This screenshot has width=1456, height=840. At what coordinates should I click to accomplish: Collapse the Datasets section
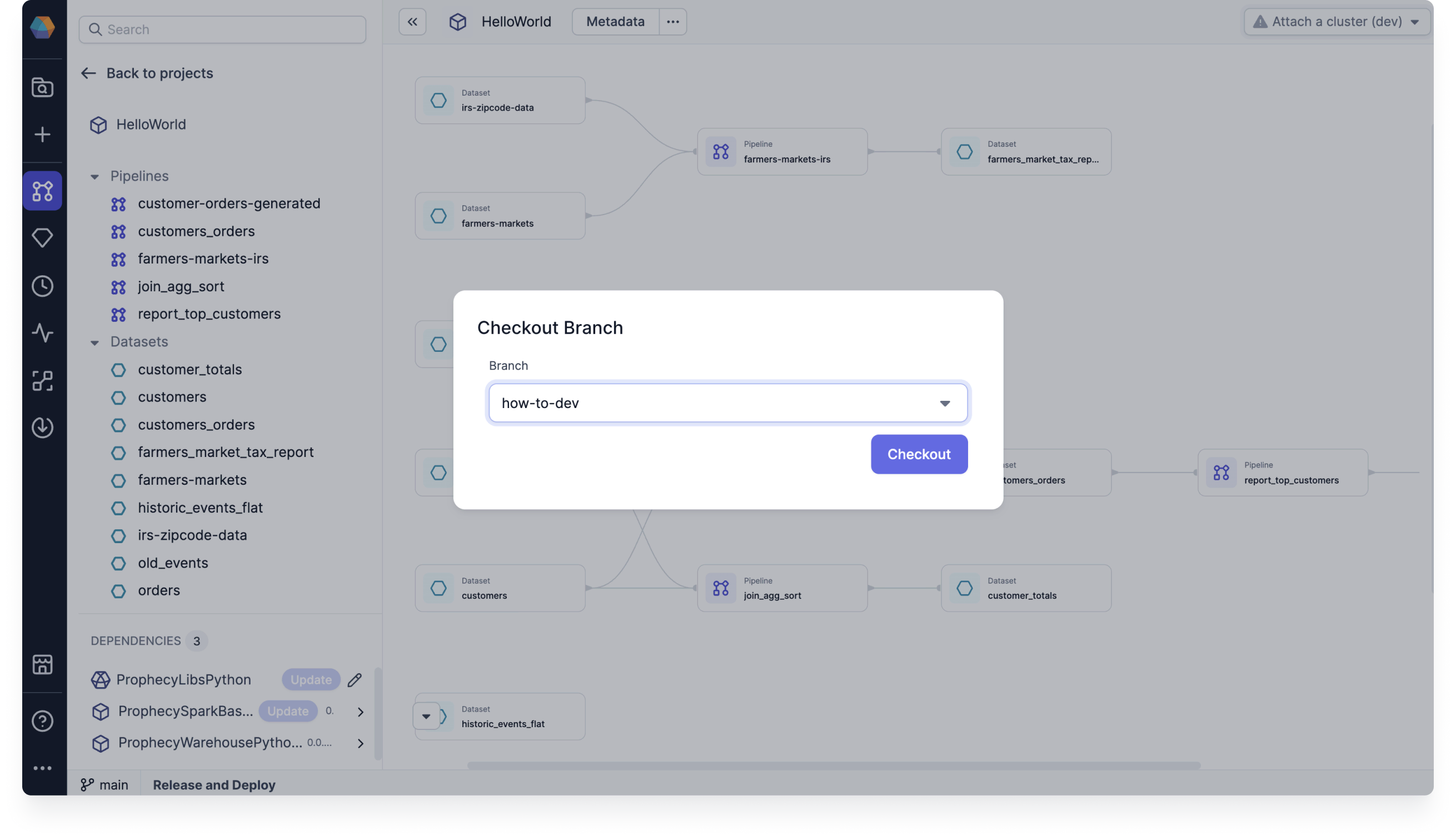coord(95,342)
